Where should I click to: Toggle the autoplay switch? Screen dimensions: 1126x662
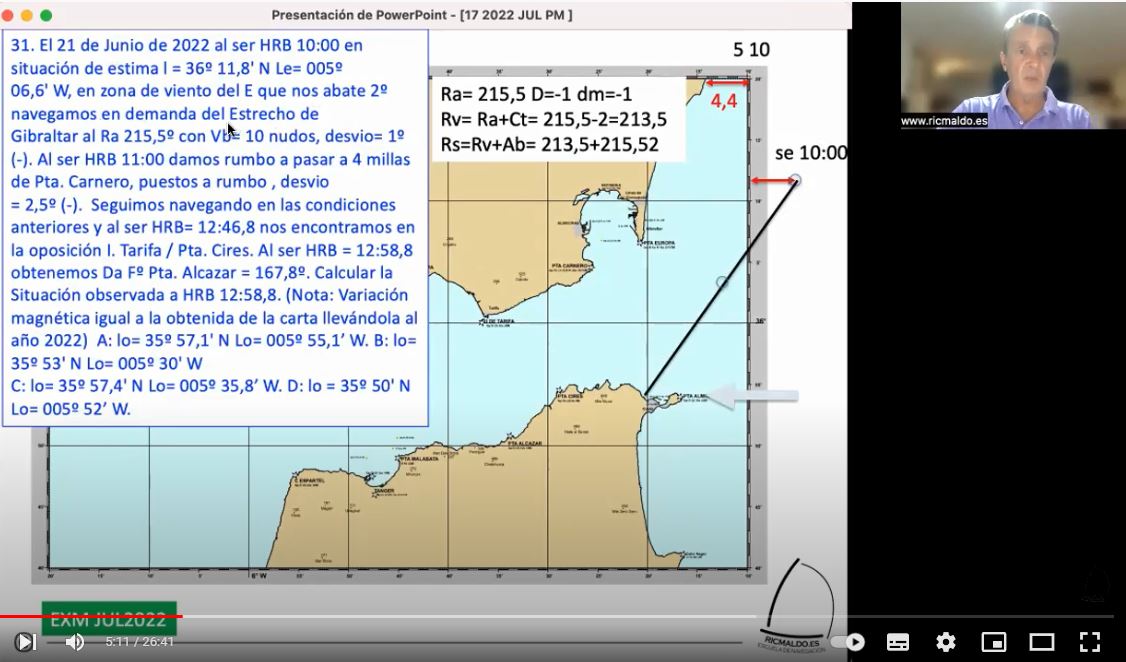(x=852, y=642)
